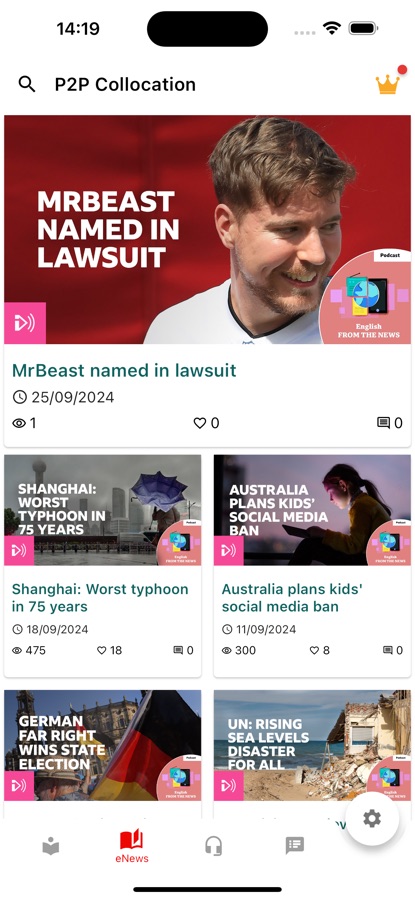Open the chat message tab icon
Image resolution: width=415 pixels, height=900 pixels.
[x=295, y=845]
